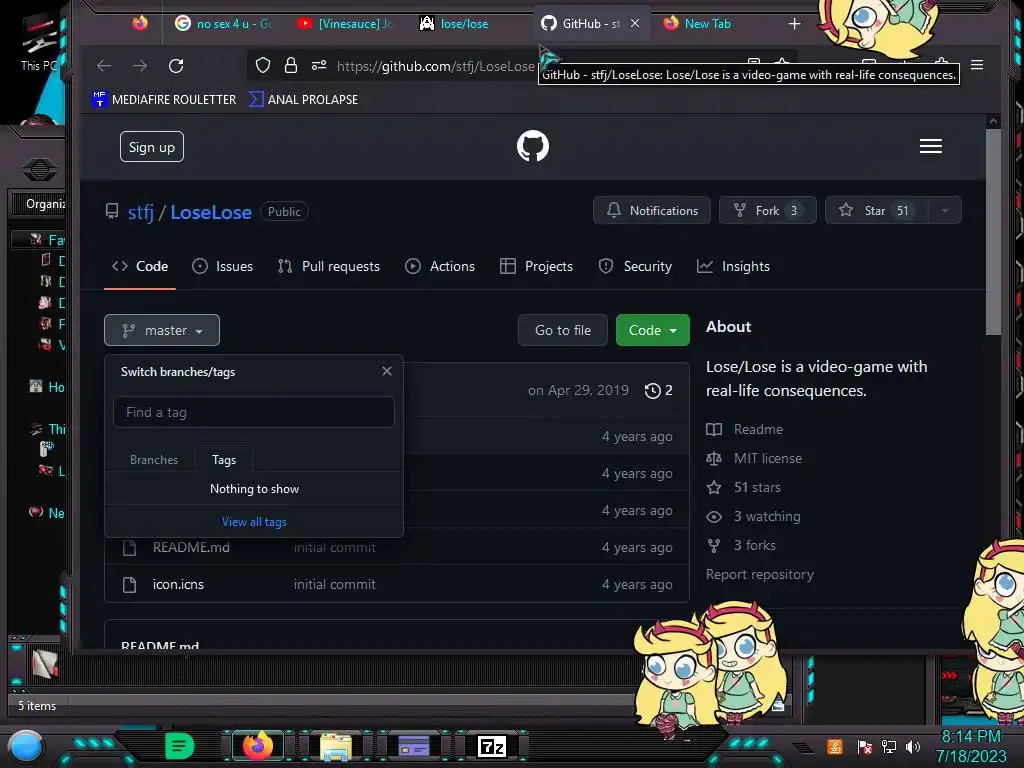Open This PC desktop icon
Viewport: 1024px width, 768px height.
[39, 42]
